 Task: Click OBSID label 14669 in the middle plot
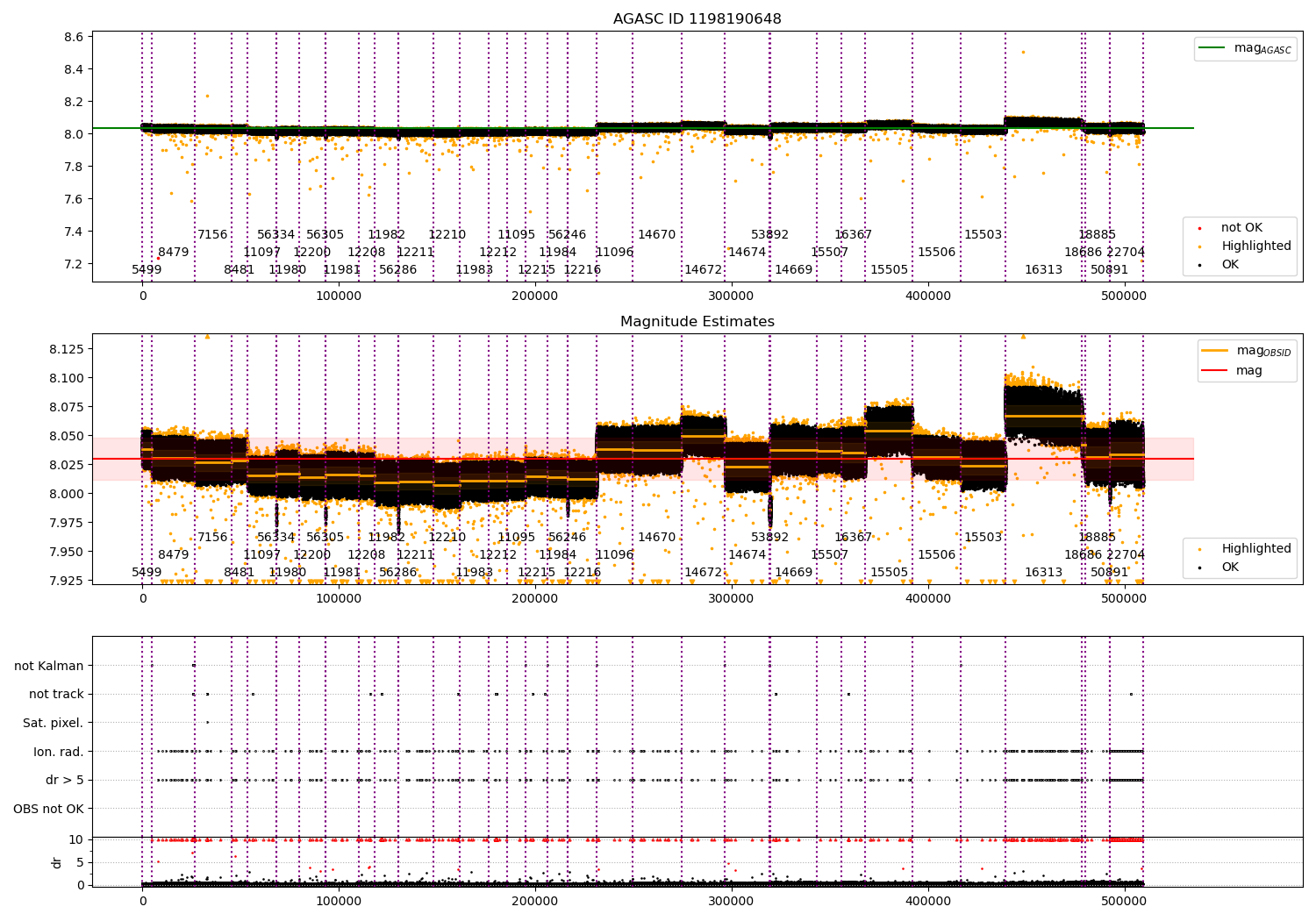point(793,573)
